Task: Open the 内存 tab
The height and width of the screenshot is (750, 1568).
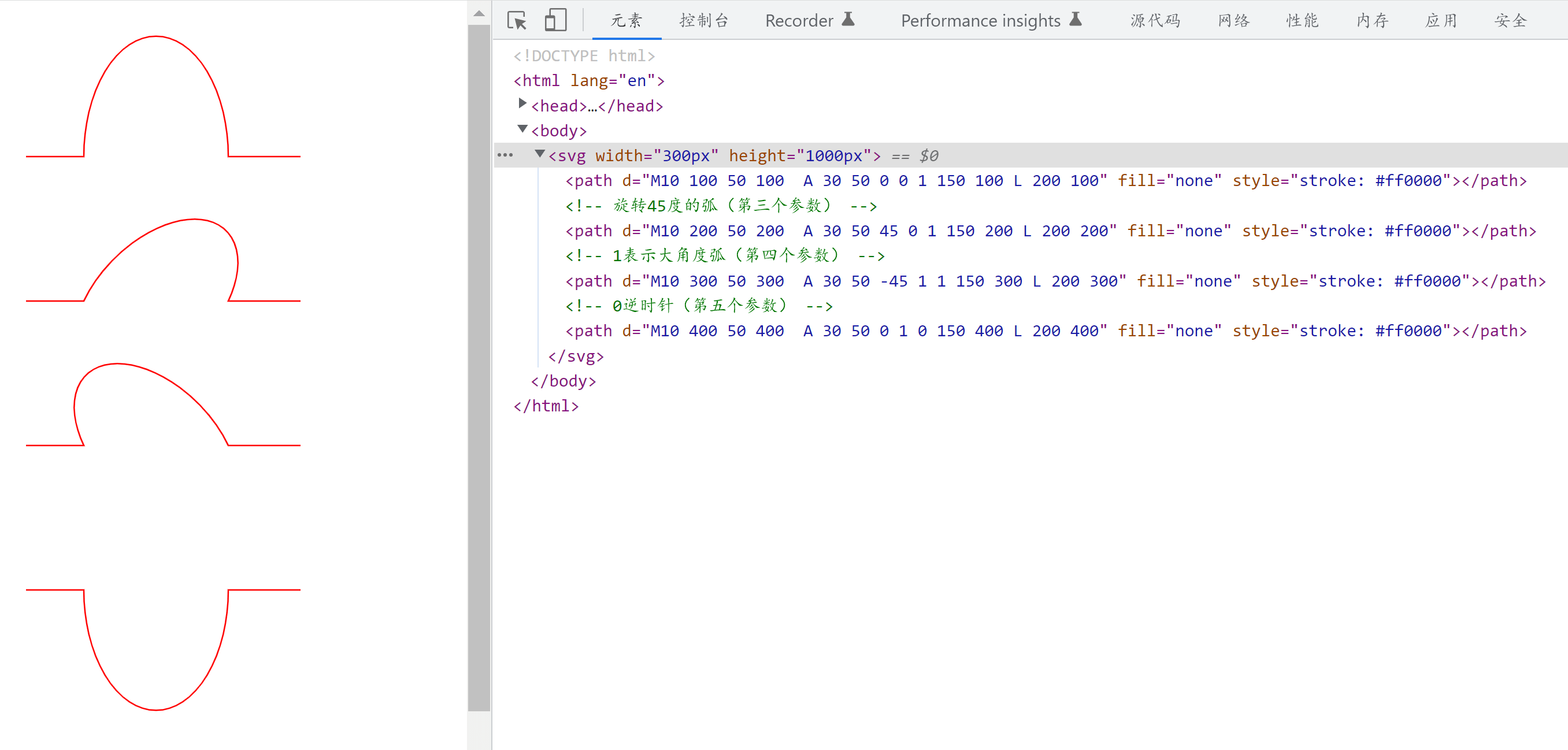Action: 1372,21
